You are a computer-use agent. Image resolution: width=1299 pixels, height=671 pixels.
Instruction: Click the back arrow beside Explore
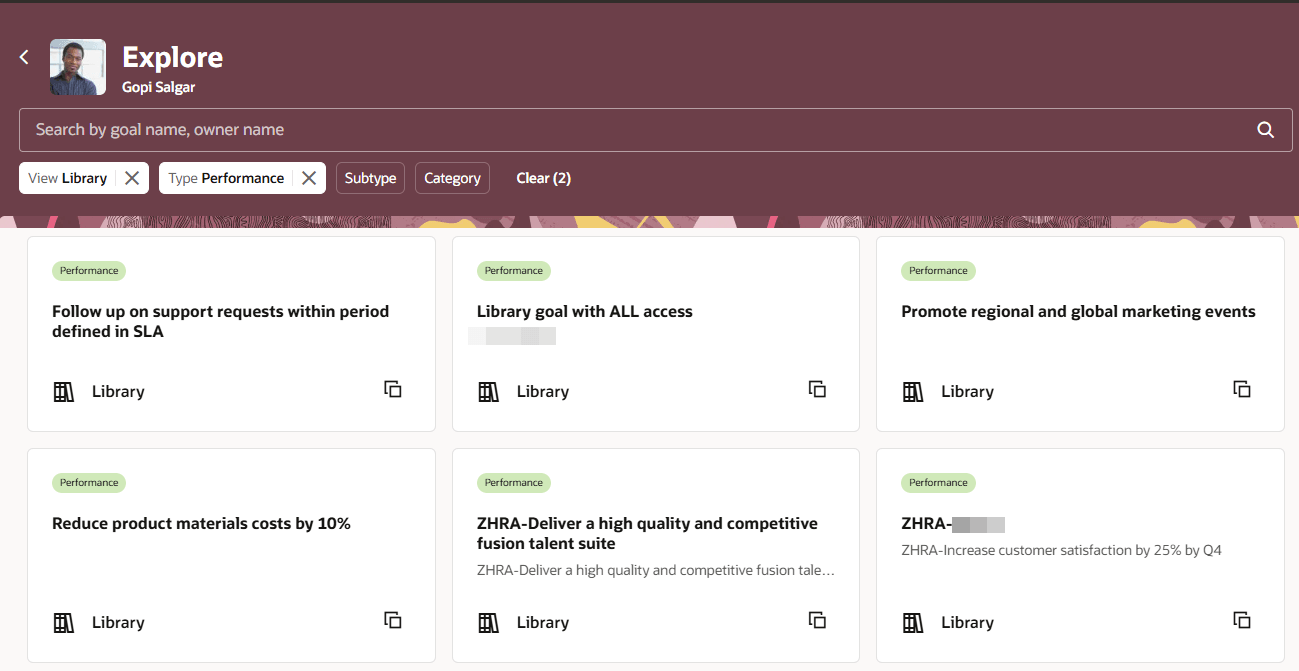tap(25, 57)
